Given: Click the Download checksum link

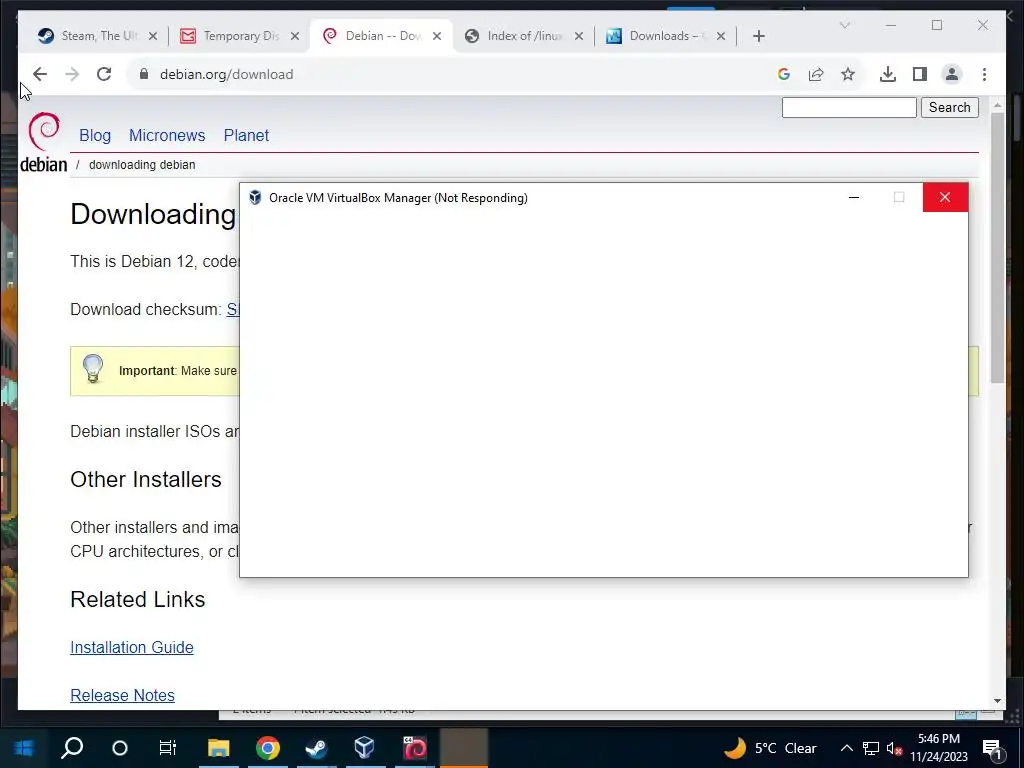Looking at the screenshot, I should (232, 310).
